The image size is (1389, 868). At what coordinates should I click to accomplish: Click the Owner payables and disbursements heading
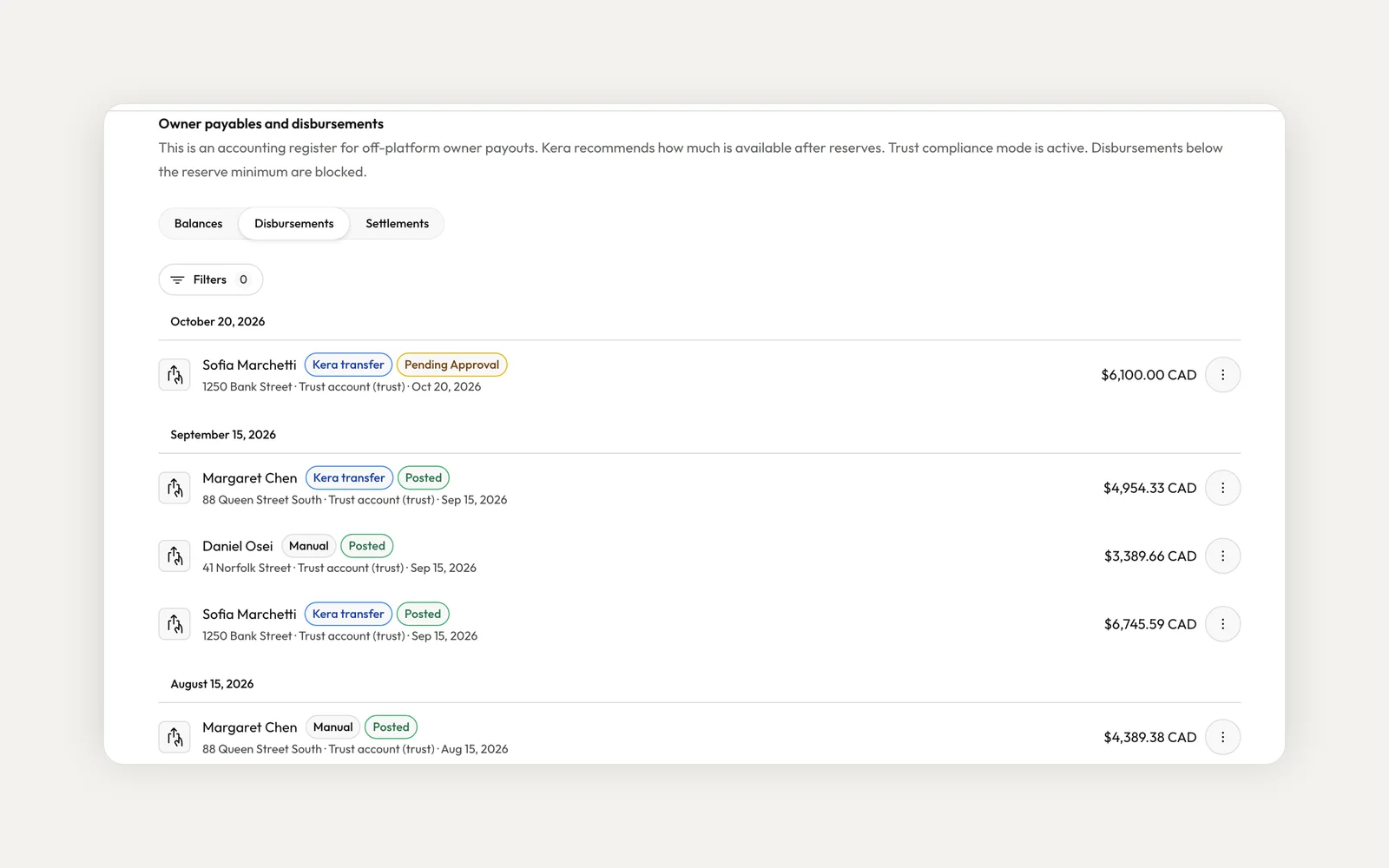click(x=271, y=124)
